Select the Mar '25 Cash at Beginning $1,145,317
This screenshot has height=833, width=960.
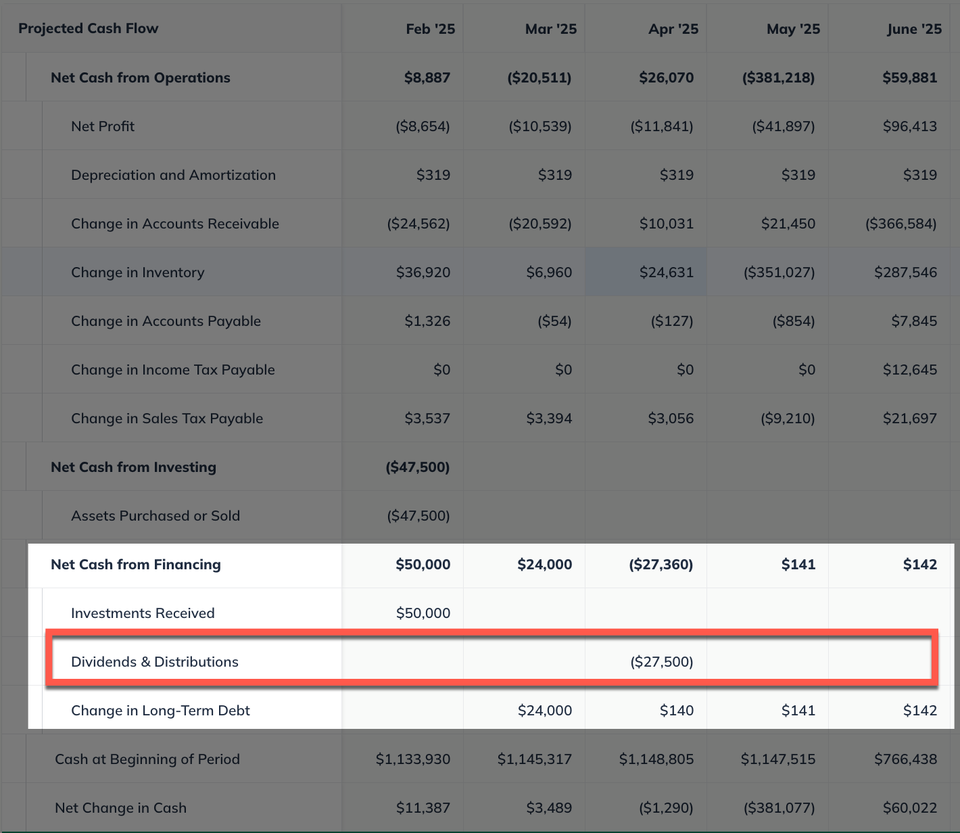pos(534,759)
